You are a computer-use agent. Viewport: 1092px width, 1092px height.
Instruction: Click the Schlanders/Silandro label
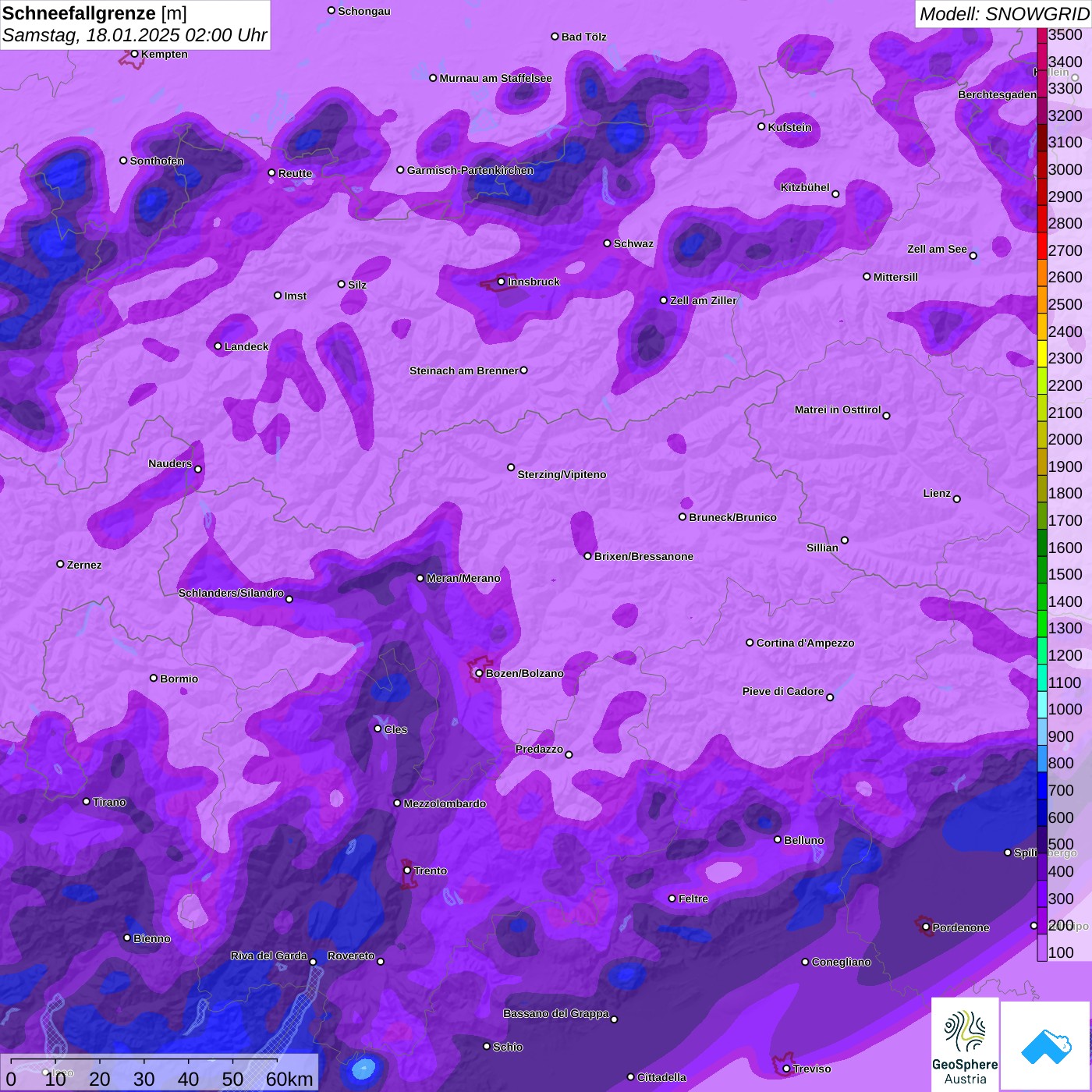pyautogui.click(x=231, y=593)
